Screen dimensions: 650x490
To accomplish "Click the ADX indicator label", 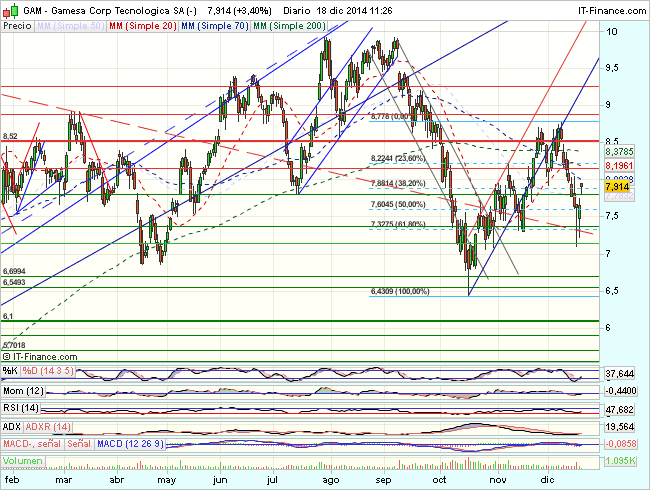I will pyautogui.click(x=12, y=427).
